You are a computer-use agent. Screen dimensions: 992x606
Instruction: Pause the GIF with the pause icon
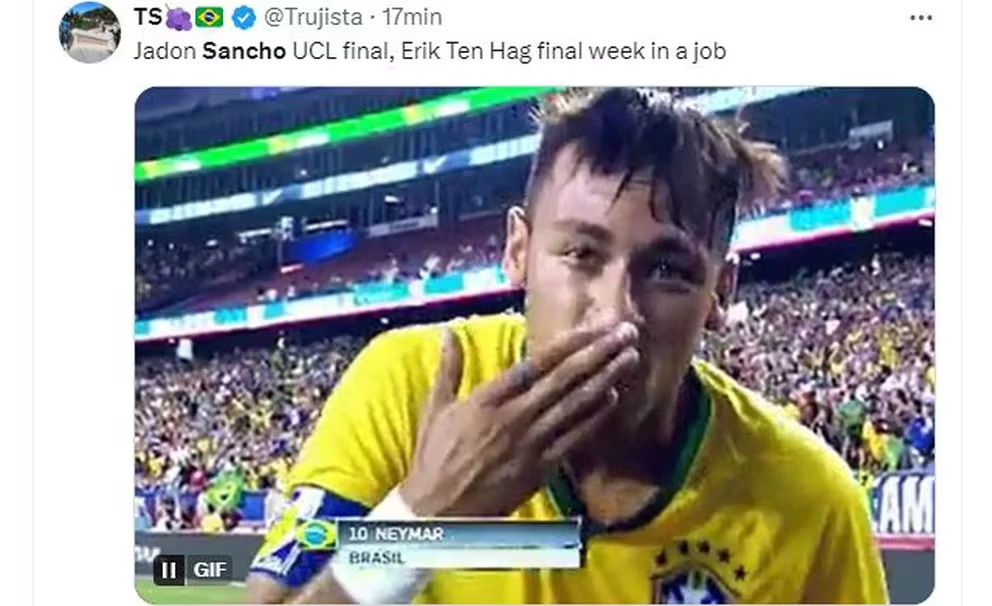click(169, 570)
